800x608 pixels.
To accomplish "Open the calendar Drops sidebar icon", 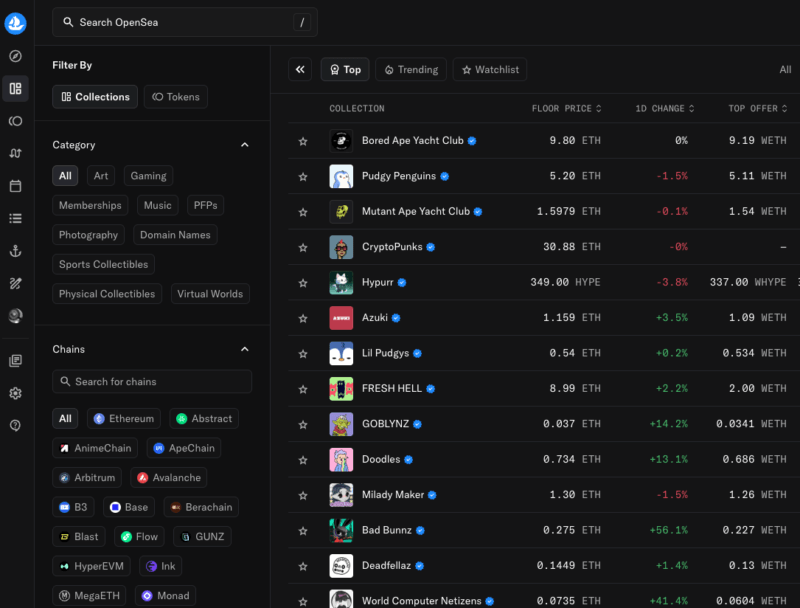I will coord(15,186).
